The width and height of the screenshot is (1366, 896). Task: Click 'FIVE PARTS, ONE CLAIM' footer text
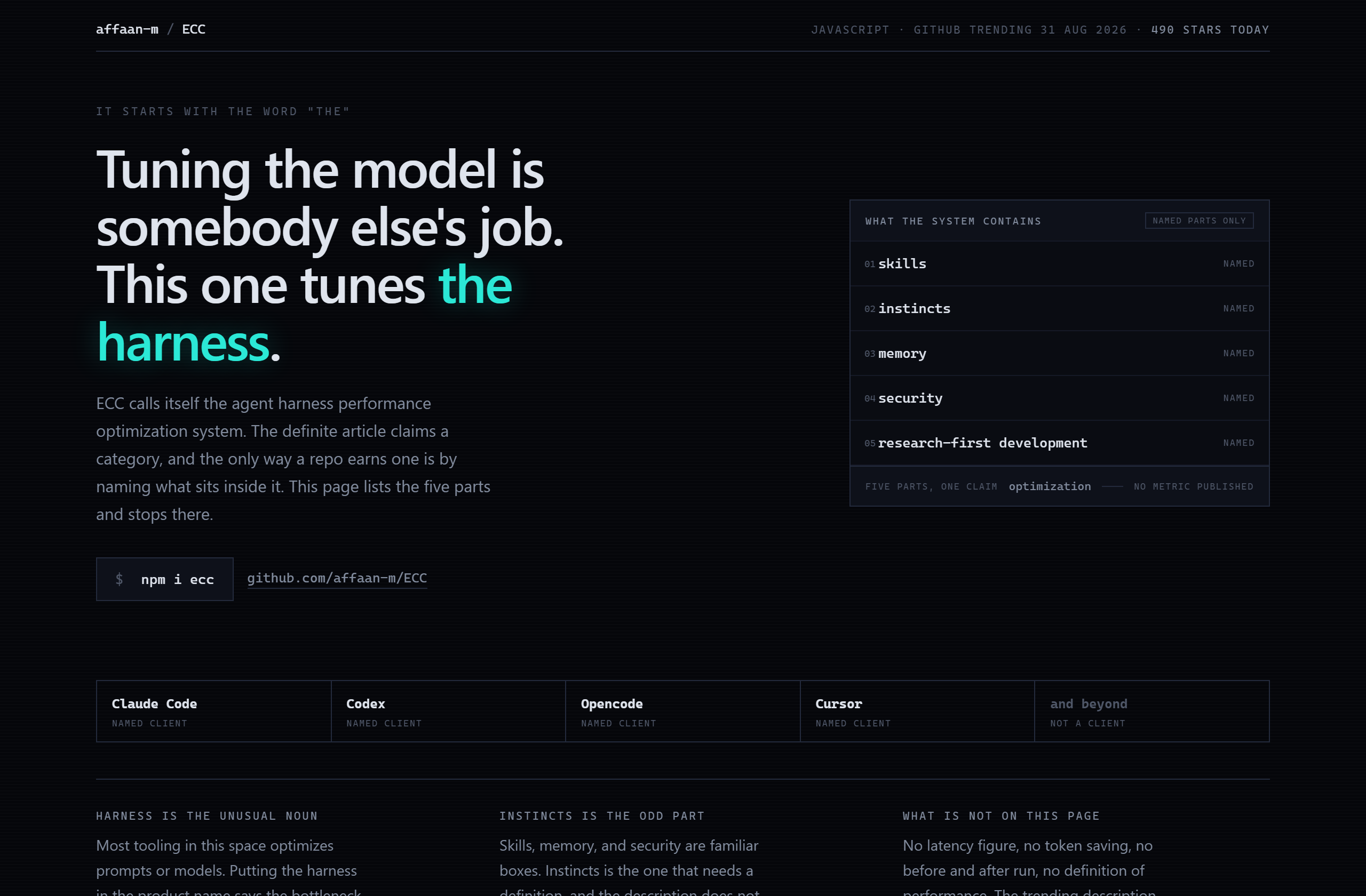click(x=931, y=486)
